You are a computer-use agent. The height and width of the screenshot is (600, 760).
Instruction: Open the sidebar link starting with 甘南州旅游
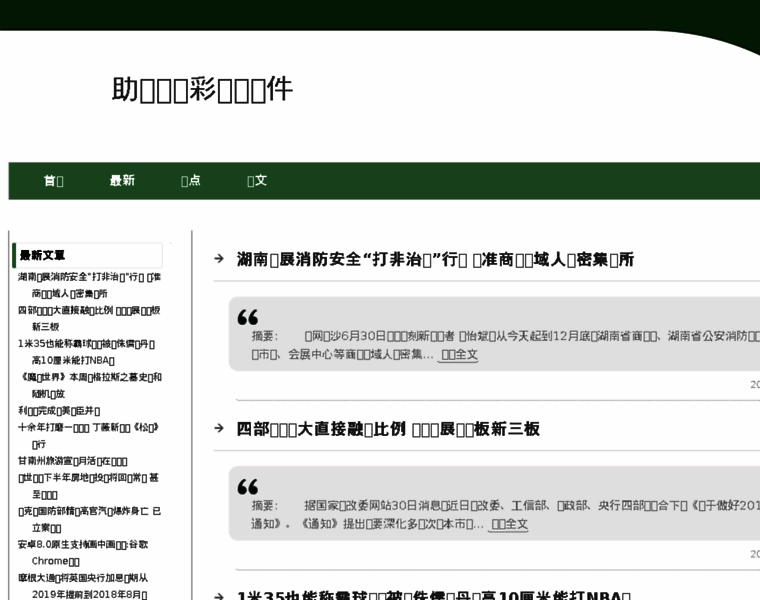tap(73, 461)
